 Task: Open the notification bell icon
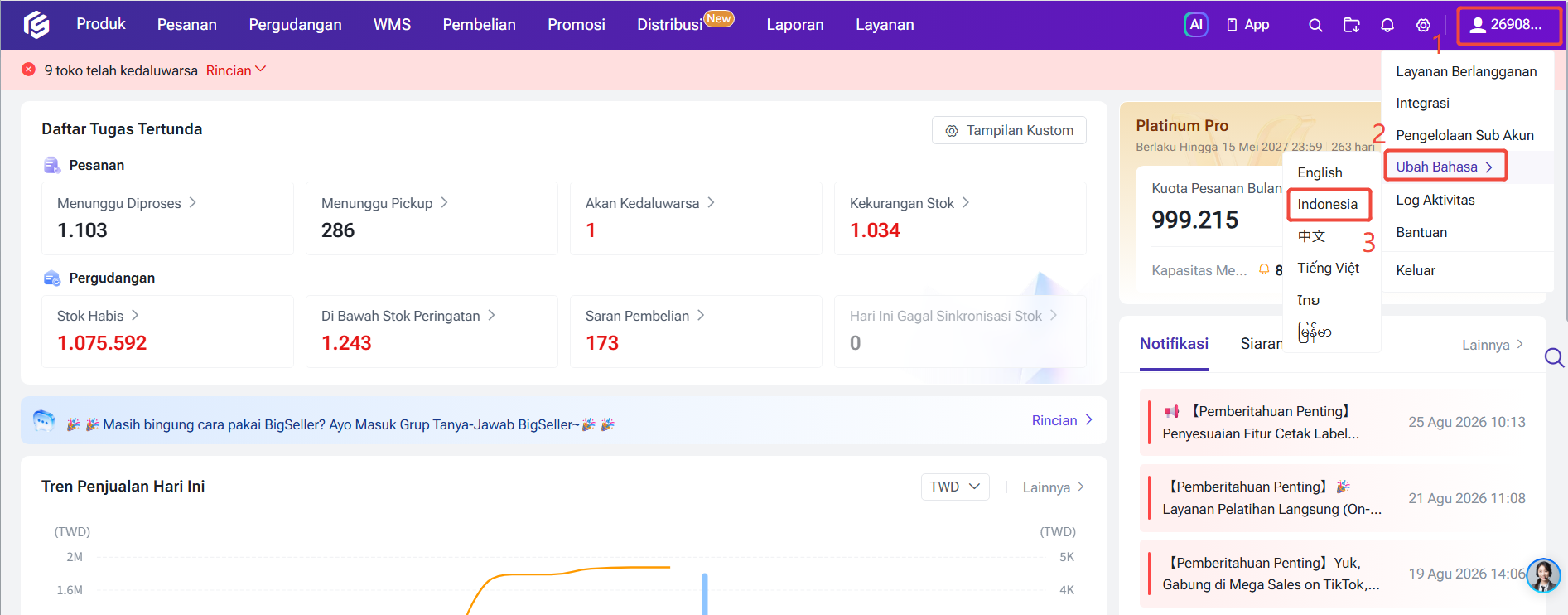pos(1387,25)
